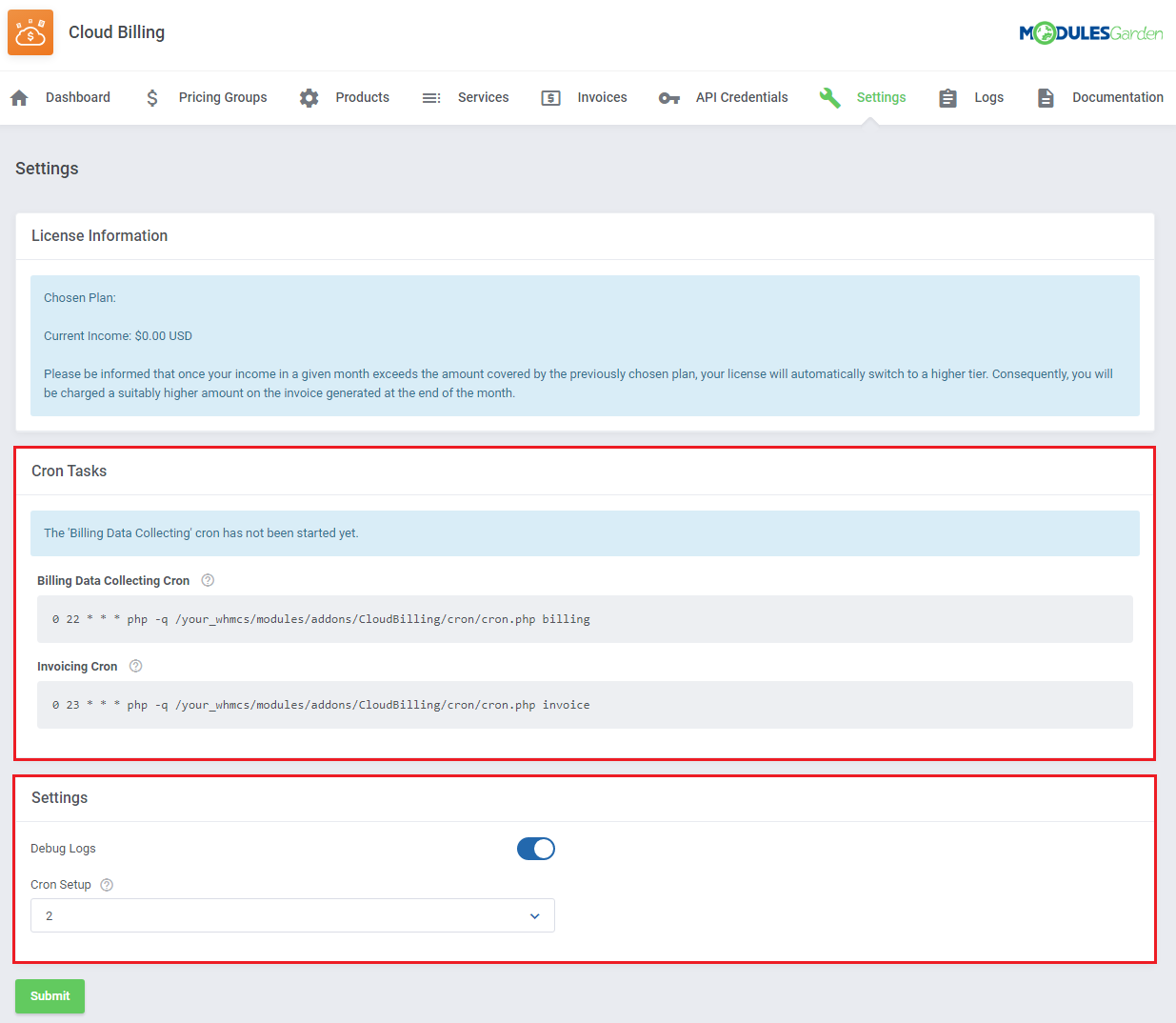Open the Dashboard tab
The width and height of the screenshot is (1176, 1023).
pyautogui.click(x=78, y=97)
